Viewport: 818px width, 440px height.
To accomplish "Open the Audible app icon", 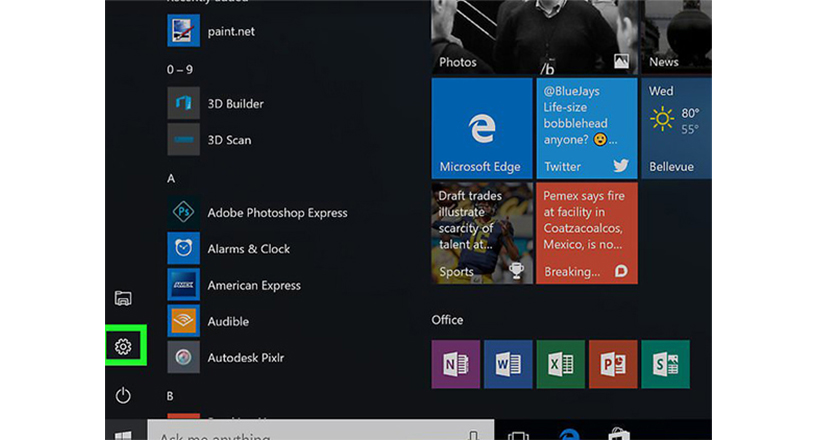I will point(183,320).
